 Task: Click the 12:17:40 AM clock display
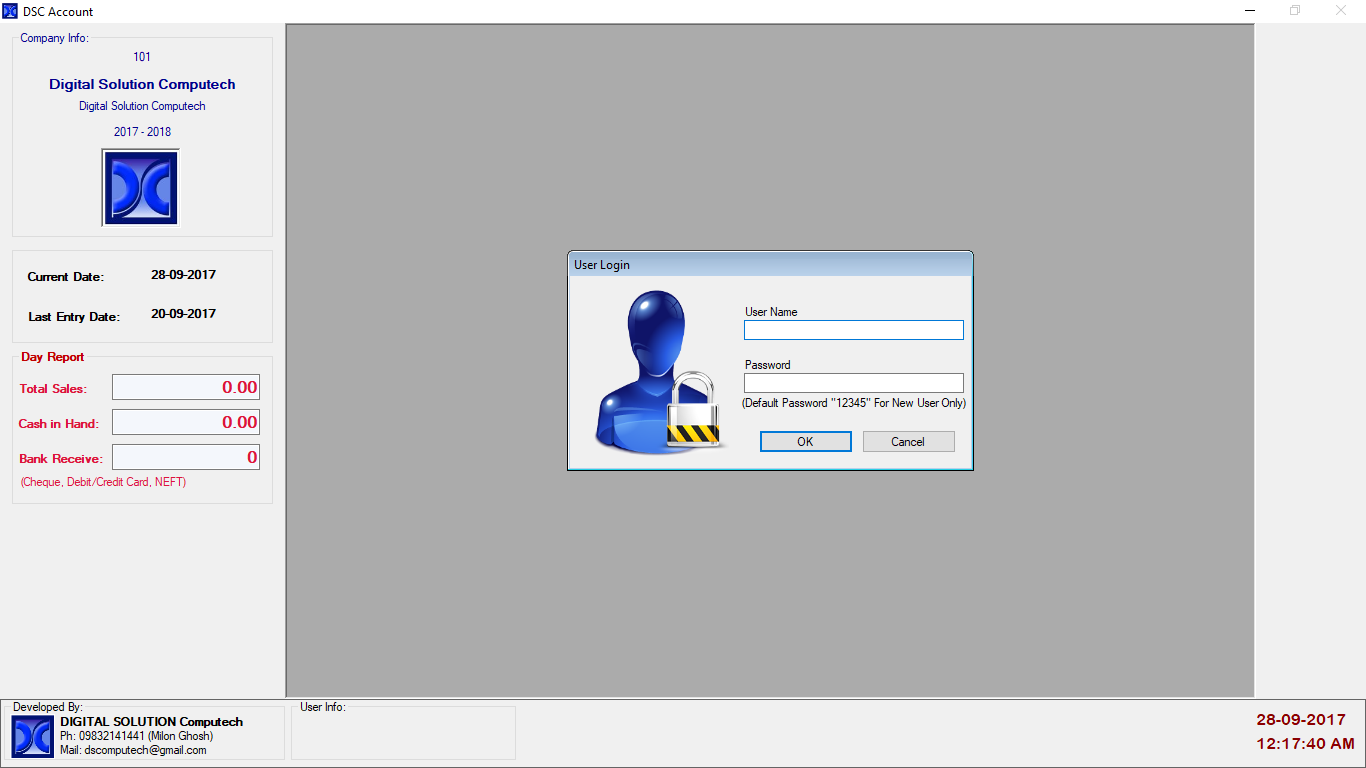(x=1305, y=744)
